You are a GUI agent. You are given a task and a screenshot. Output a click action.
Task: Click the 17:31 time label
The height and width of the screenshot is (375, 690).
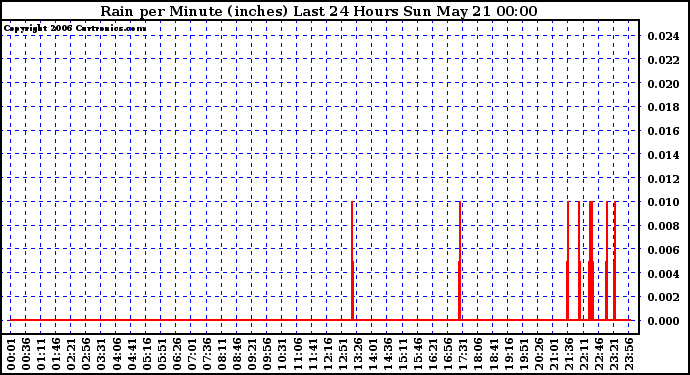pyautogui.click(x=463, y=354)
